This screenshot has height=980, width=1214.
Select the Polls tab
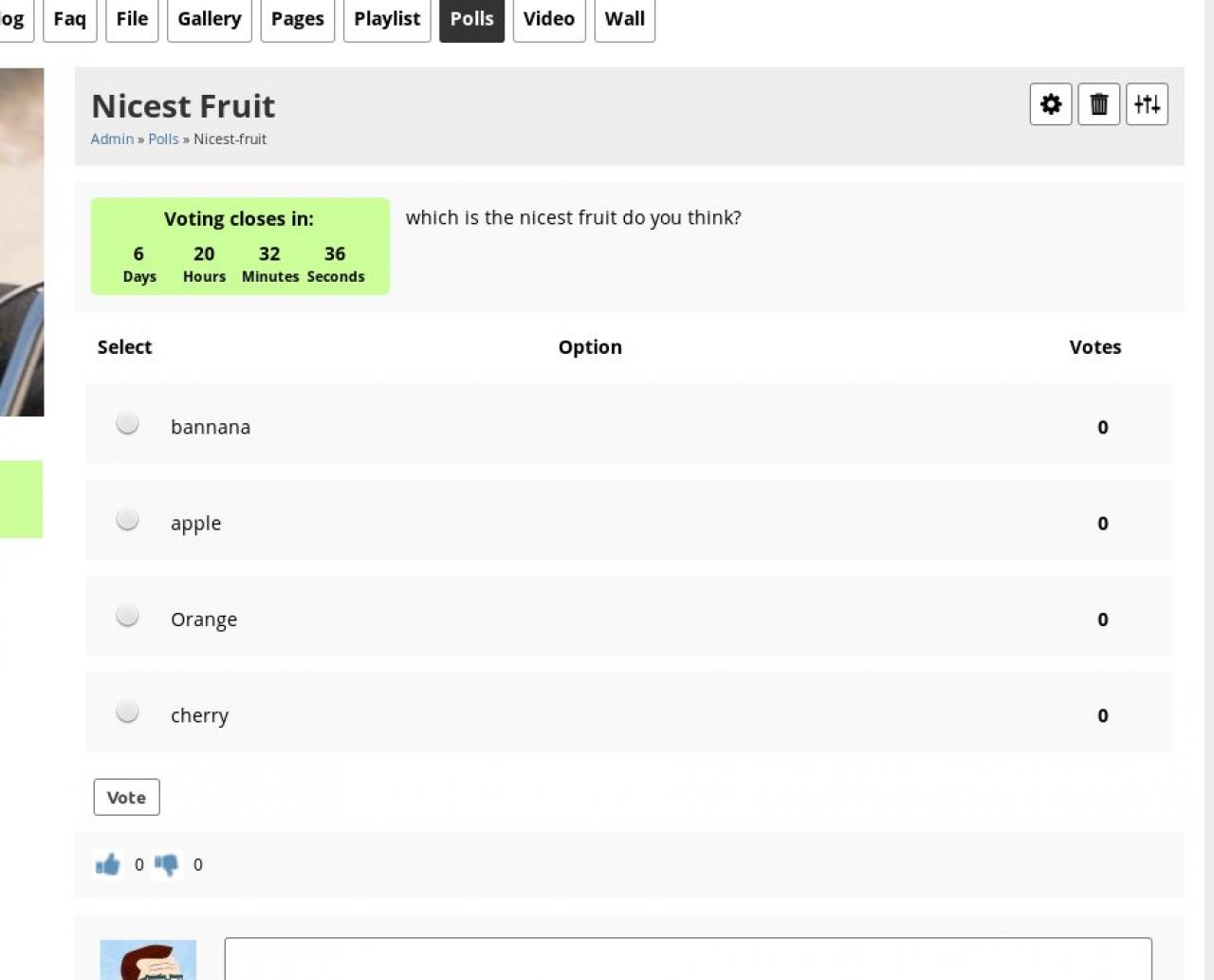(472, 19)
